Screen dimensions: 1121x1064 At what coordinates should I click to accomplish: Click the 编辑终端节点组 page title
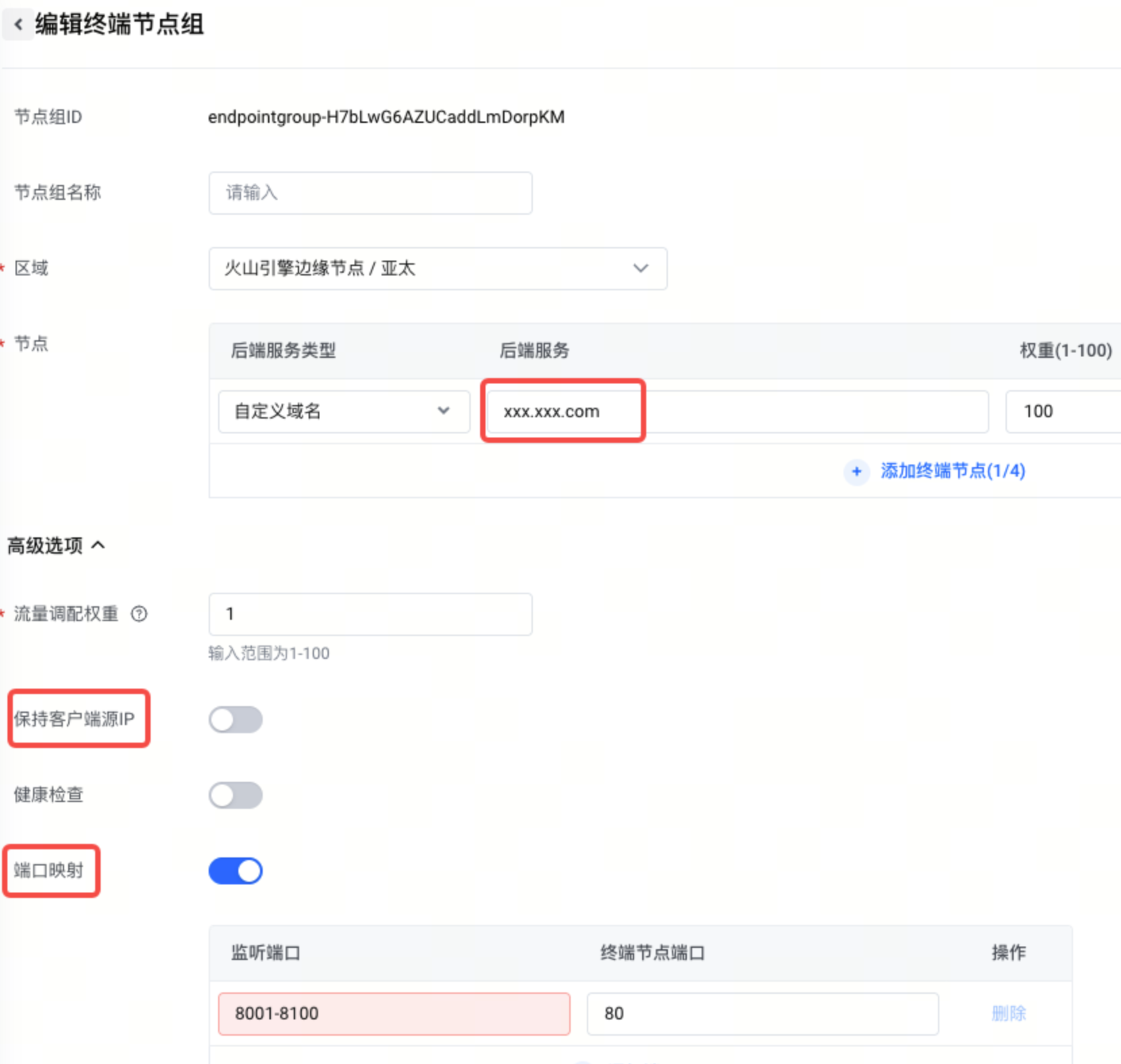(120, 25)
